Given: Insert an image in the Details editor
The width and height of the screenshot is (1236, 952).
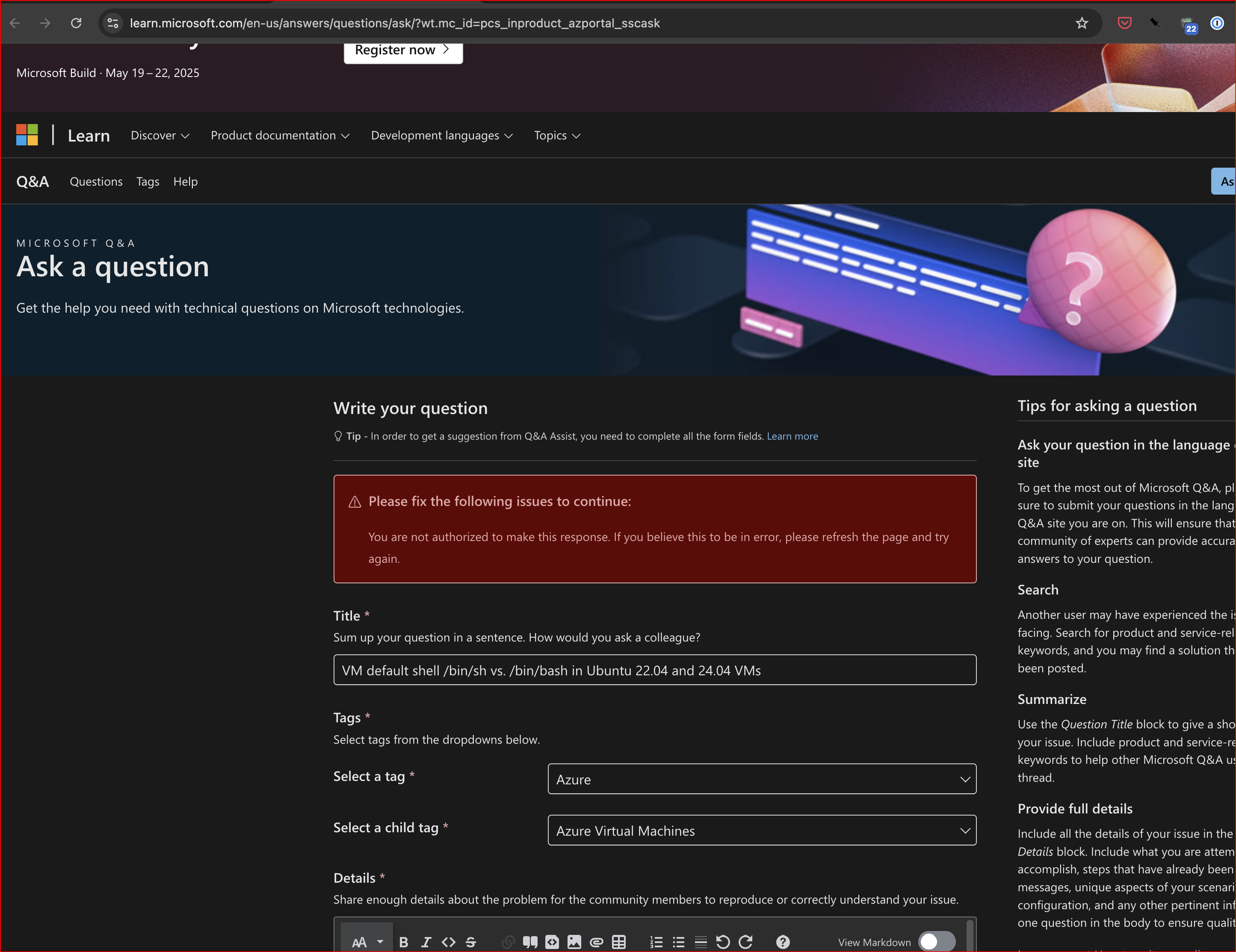Looking at the screenshot, I should point(574,942).
